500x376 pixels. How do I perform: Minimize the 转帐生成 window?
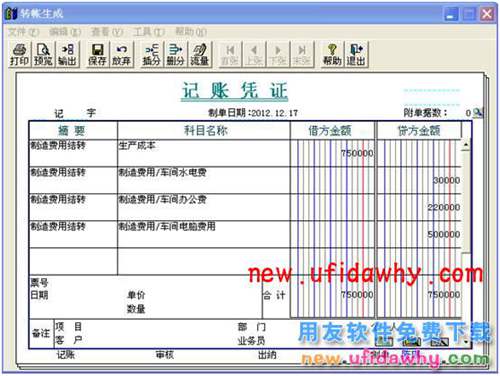point(451,14)
